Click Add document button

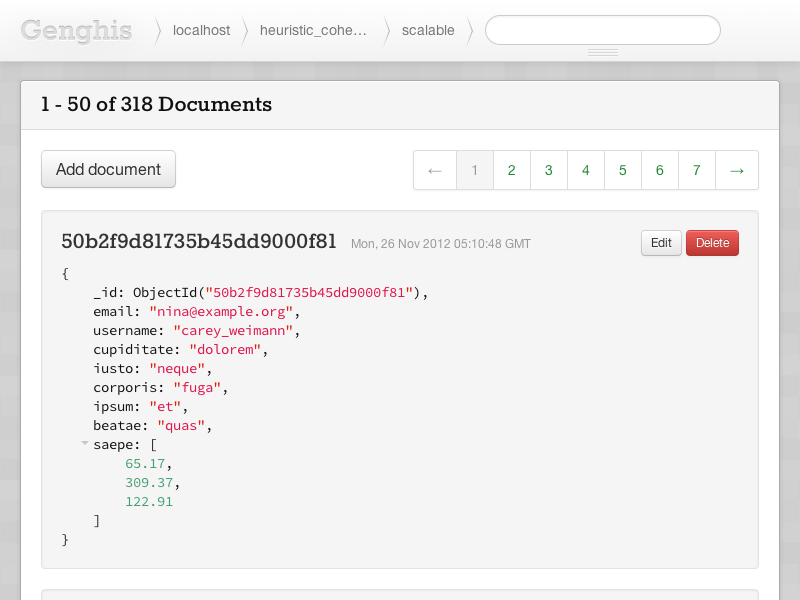(108, 169)
